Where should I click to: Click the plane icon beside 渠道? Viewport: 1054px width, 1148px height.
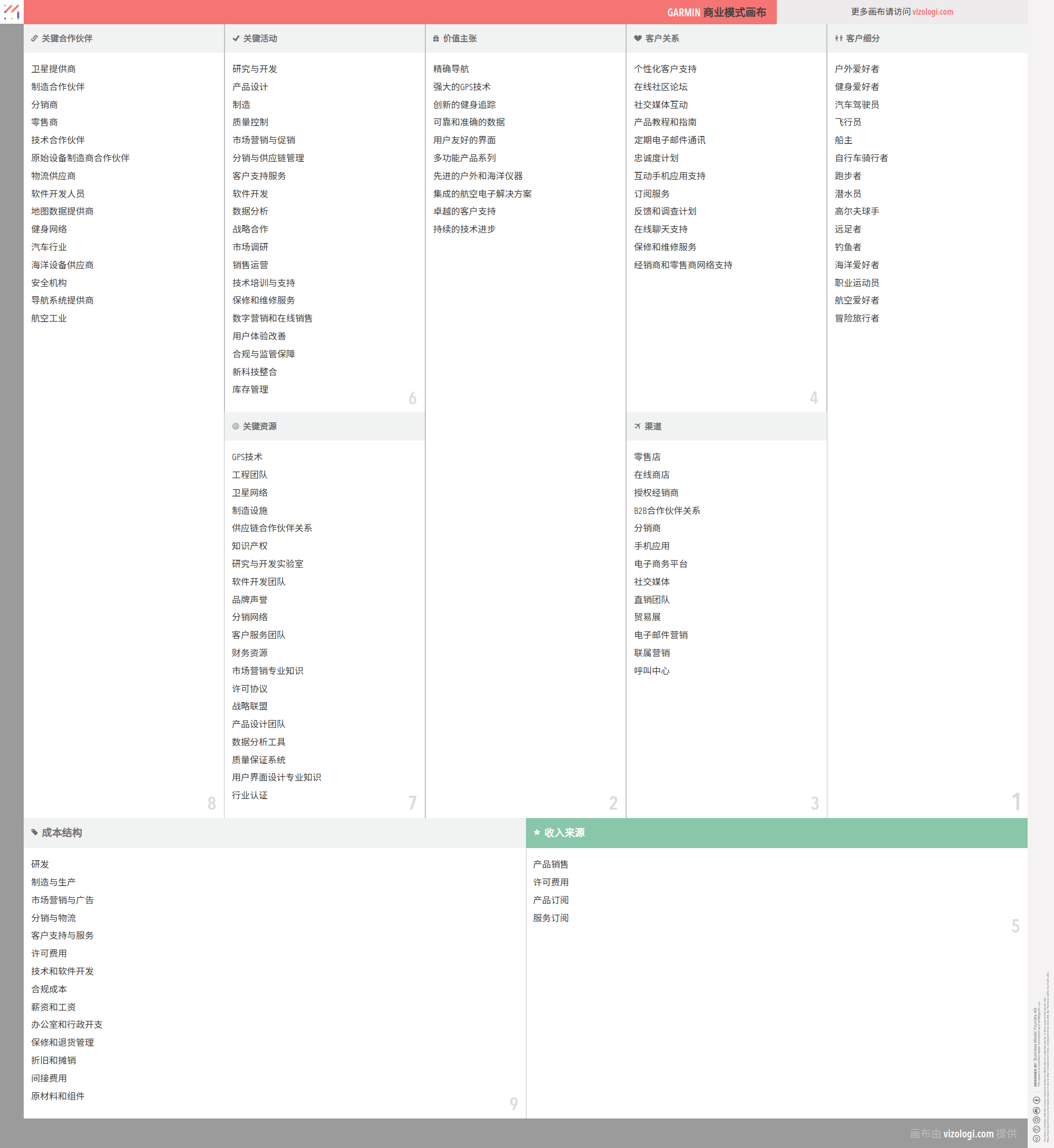[638, 426]
